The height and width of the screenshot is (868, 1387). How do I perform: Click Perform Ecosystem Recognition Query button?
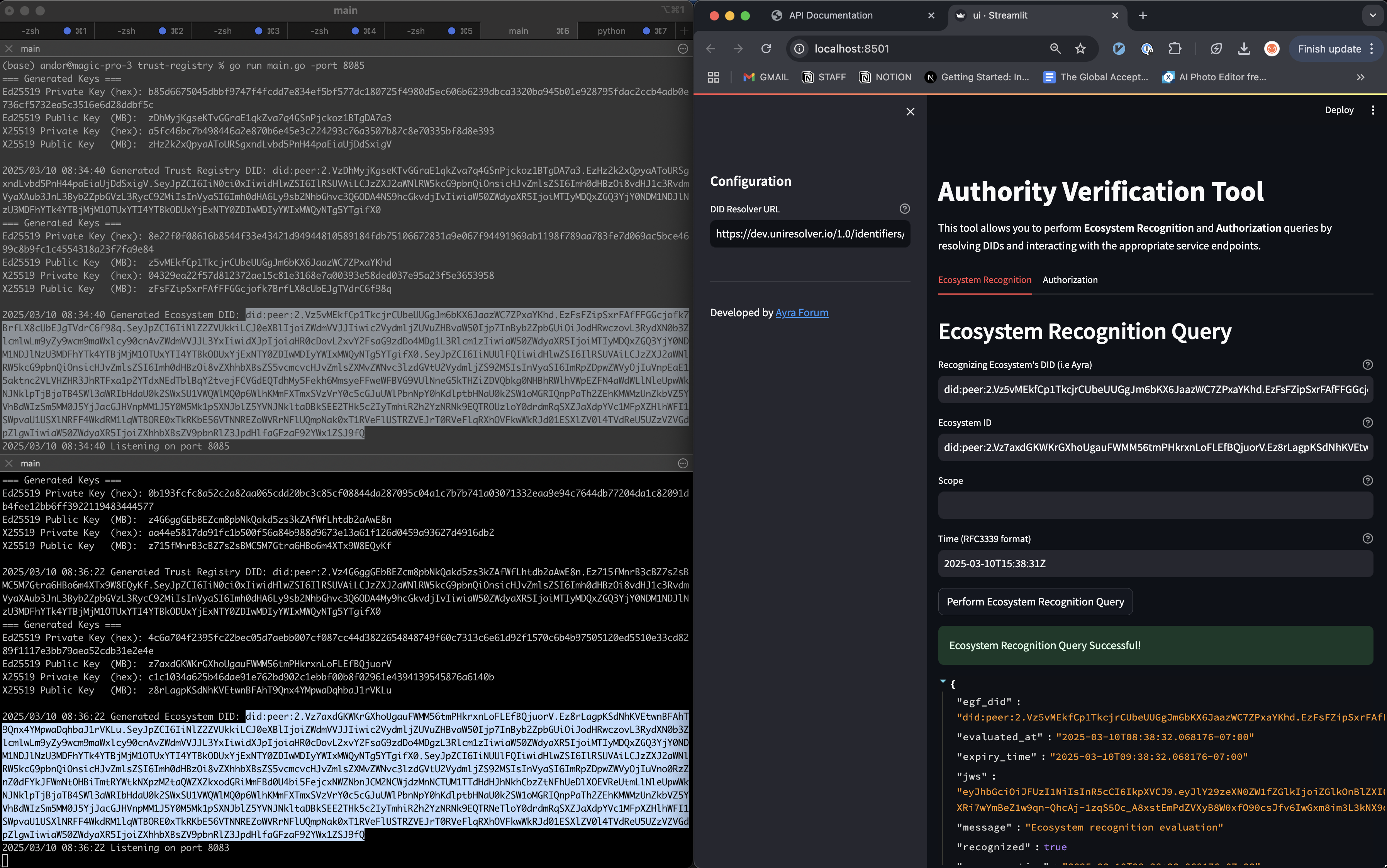point(1035,602)
